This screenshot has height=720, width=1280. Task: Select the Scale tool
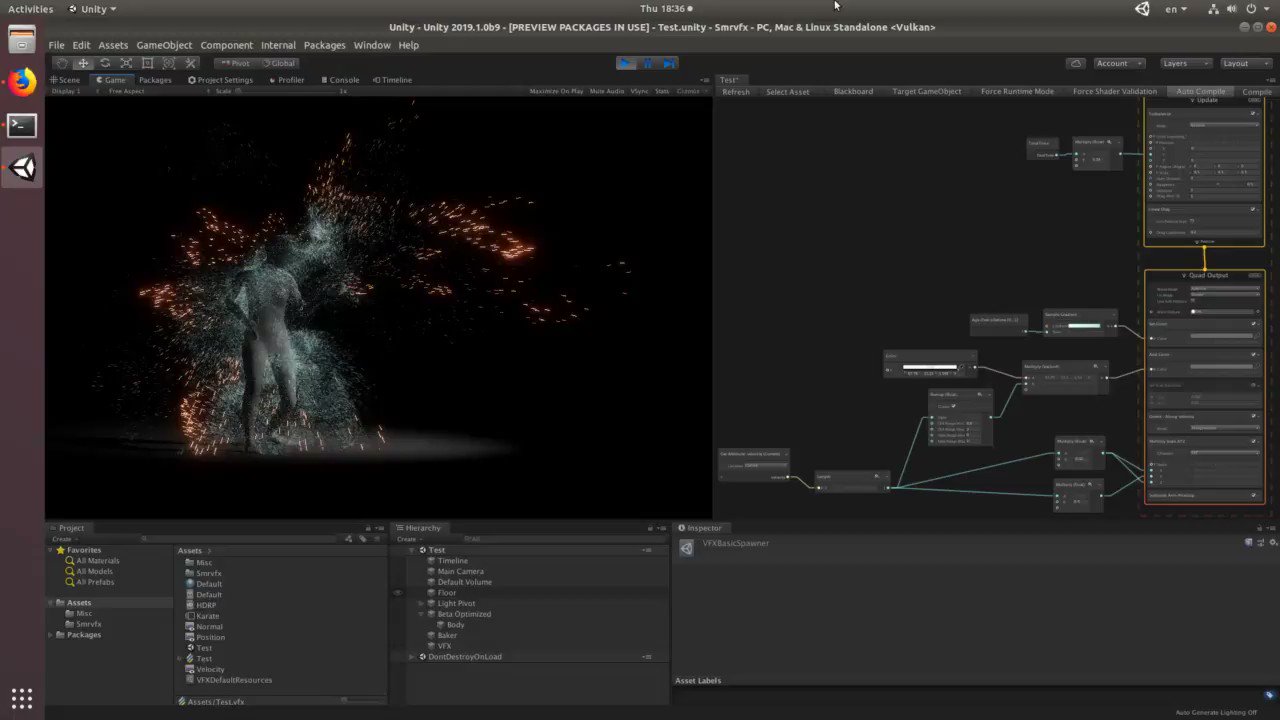click(x=125, y=62)
